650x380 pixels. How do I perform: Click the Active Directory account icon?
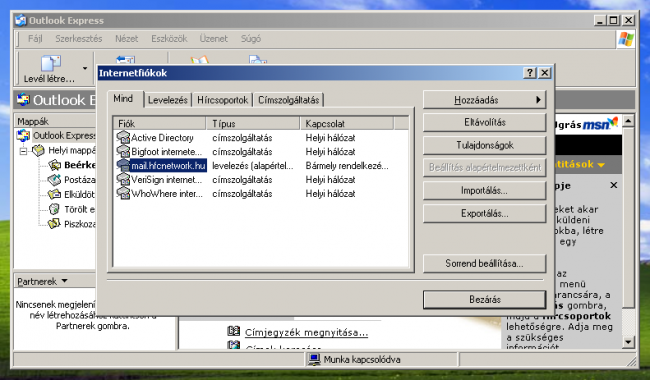coord(123,137)
